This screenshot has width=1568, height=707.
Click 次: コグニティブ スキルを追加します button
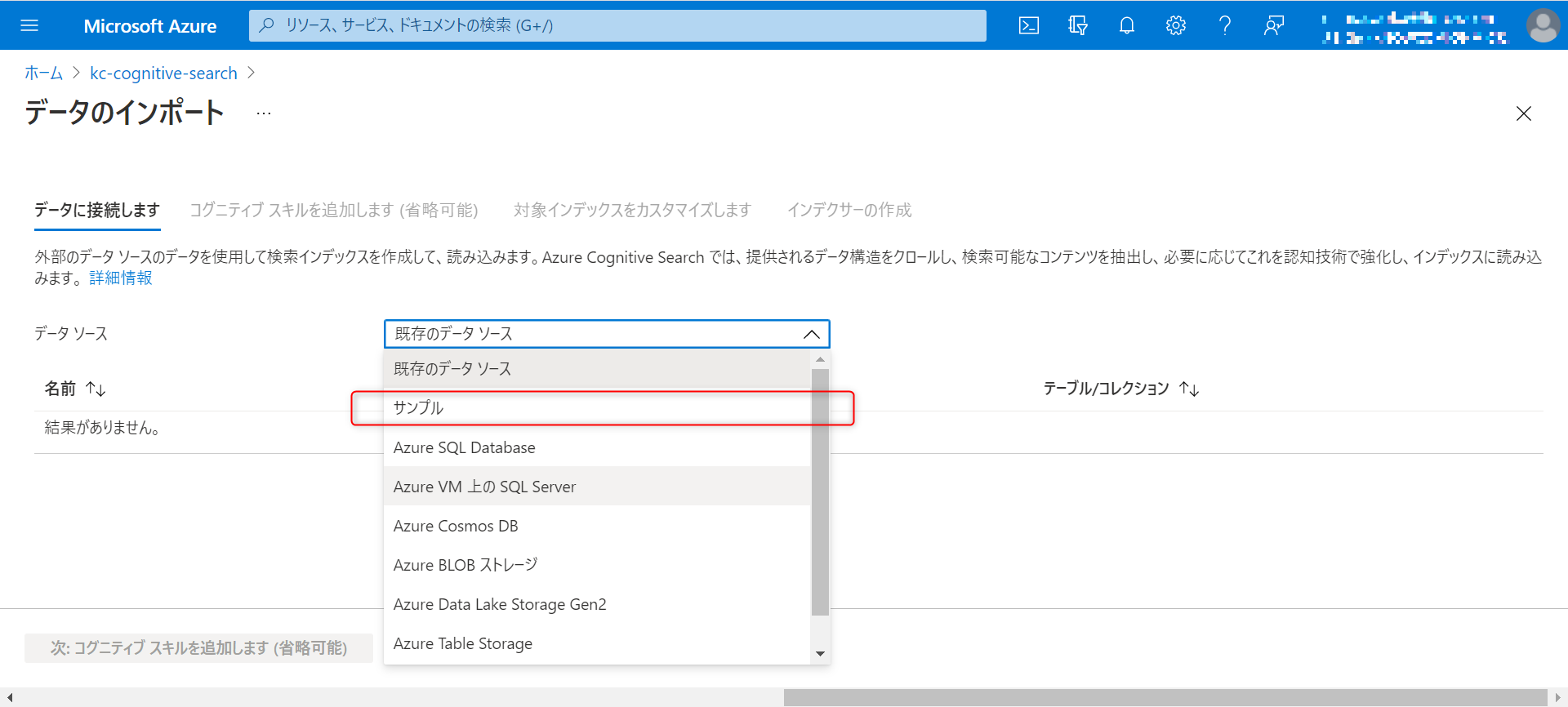[198, 648]
